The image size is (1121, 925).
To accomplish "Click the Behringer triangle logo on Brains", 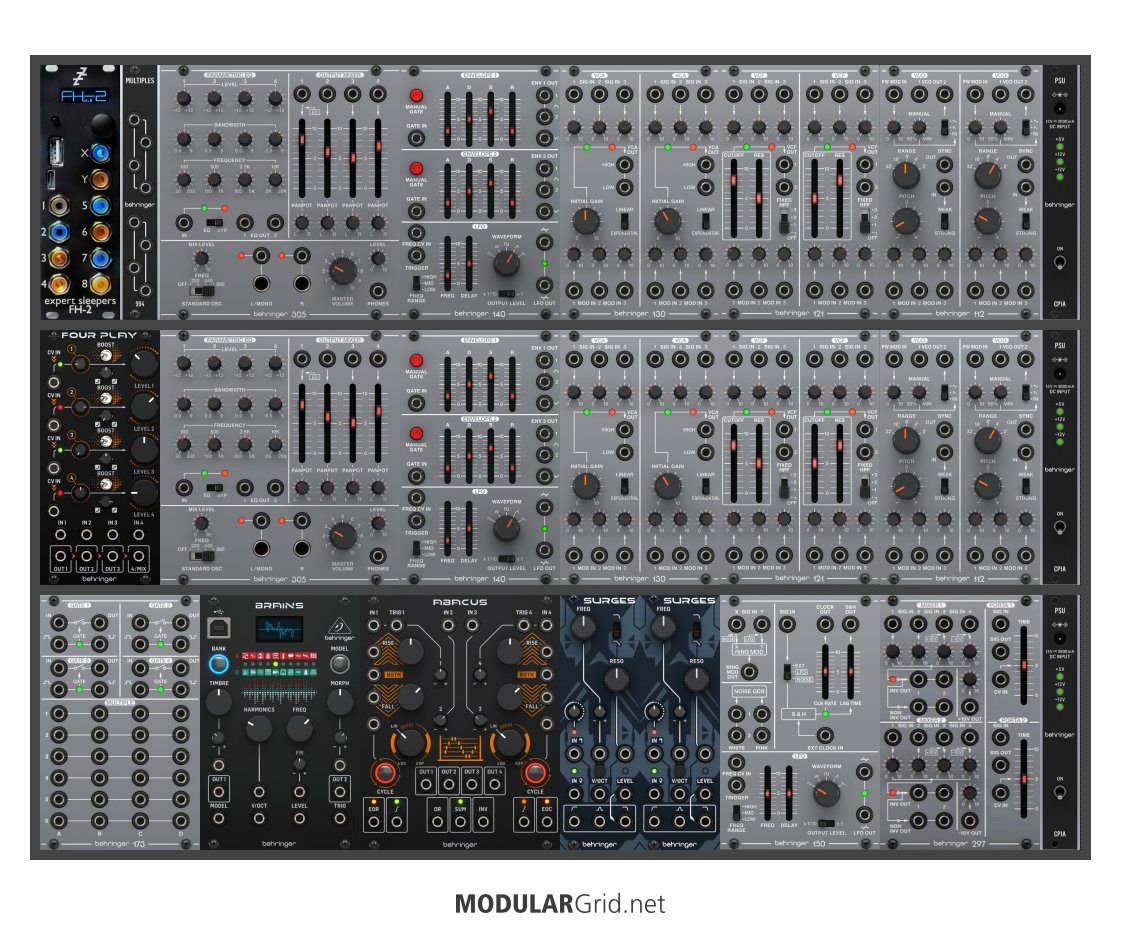I will 338,627.
